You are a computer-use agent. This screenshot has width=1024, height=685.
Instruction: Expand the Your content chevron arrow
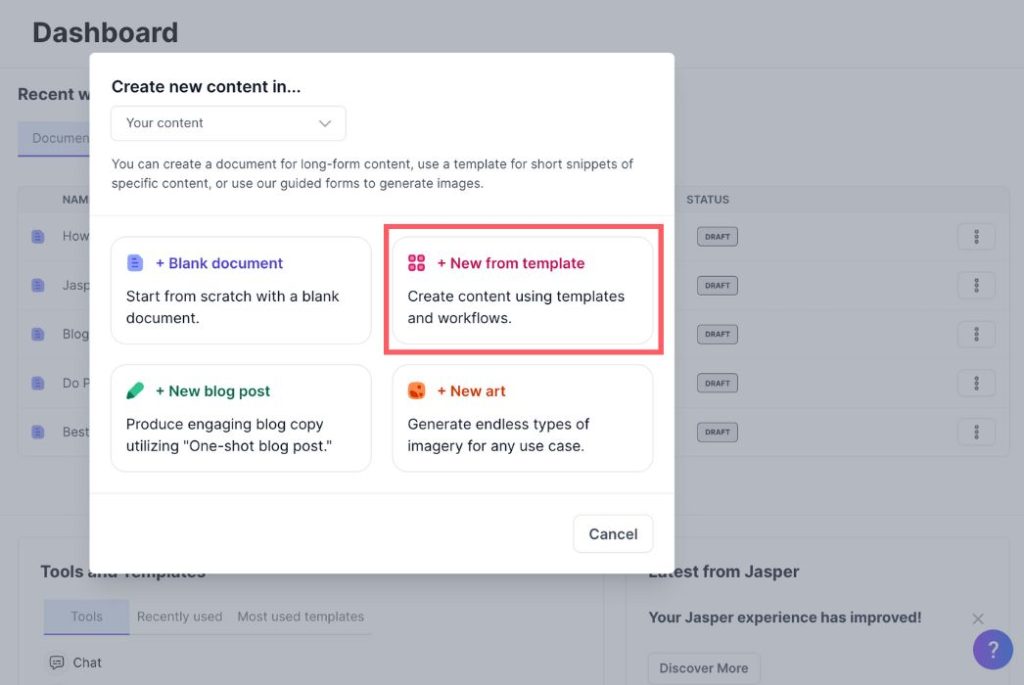coord(324,123)
